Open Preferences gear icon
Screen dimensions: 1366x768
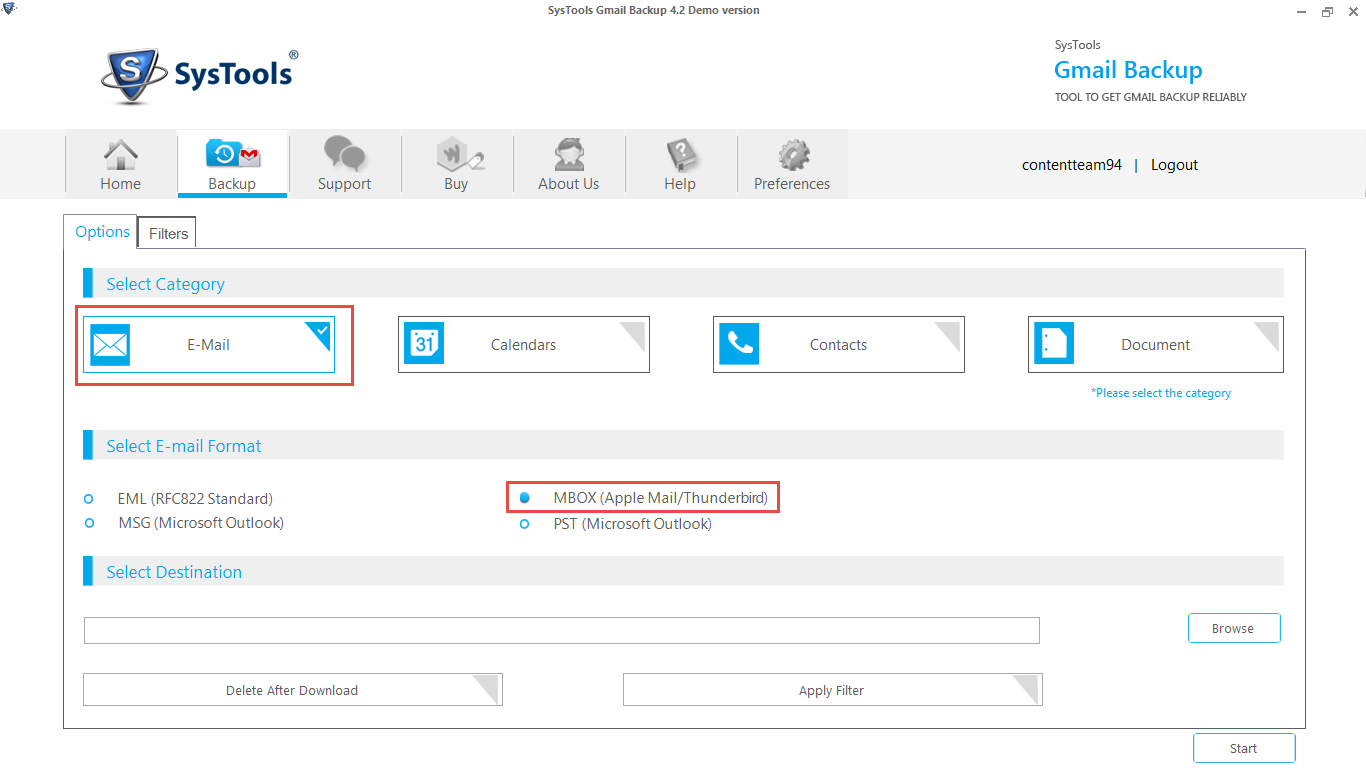tap(793, 155)
